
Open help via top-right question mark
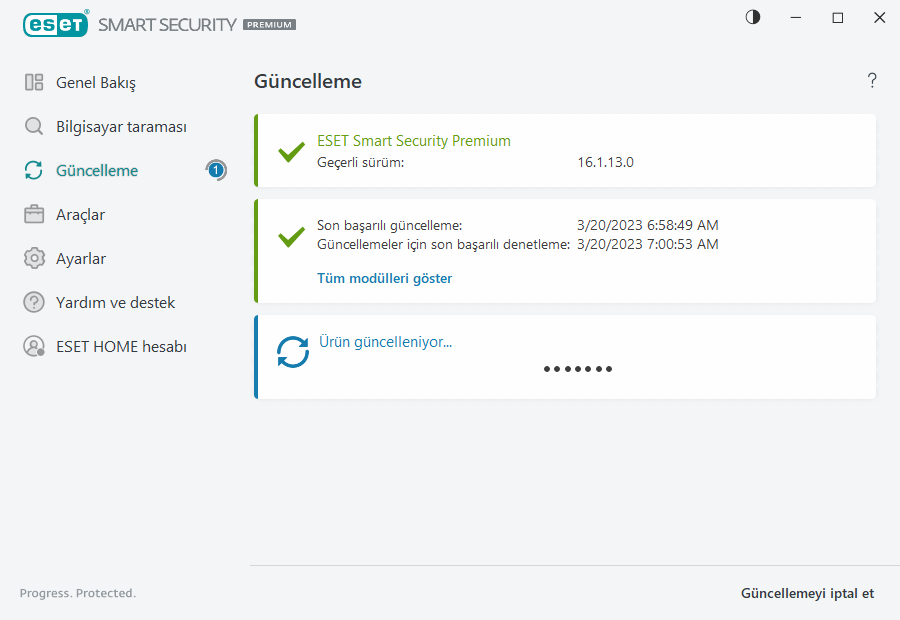pyautogui.click(x=872, y=81)
